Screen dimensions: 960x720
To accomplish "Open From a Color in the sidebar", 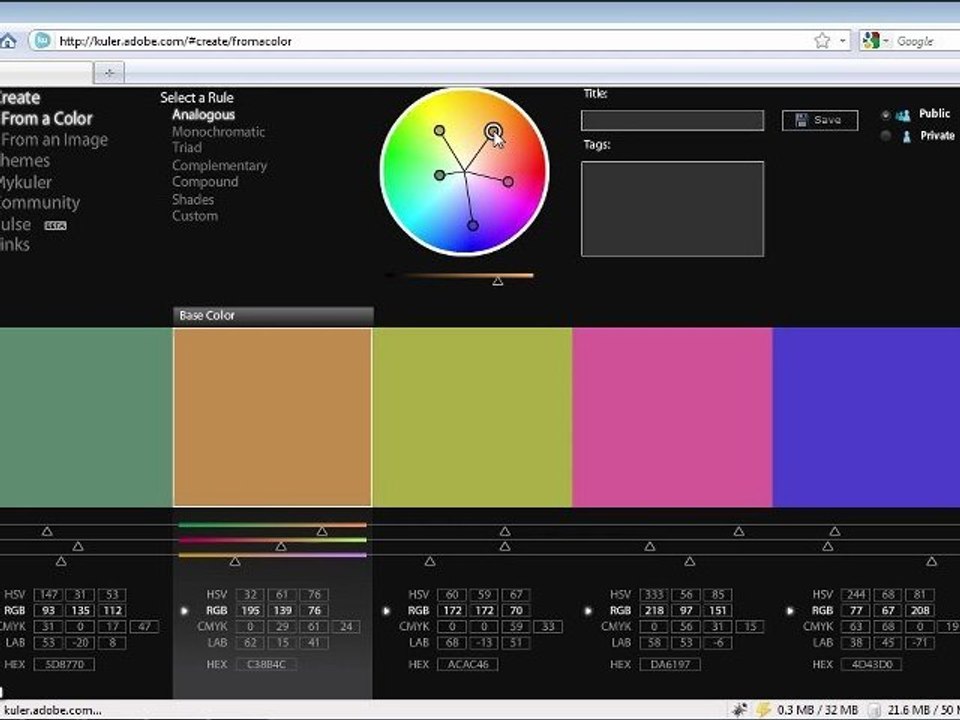I will click(47, 118).
